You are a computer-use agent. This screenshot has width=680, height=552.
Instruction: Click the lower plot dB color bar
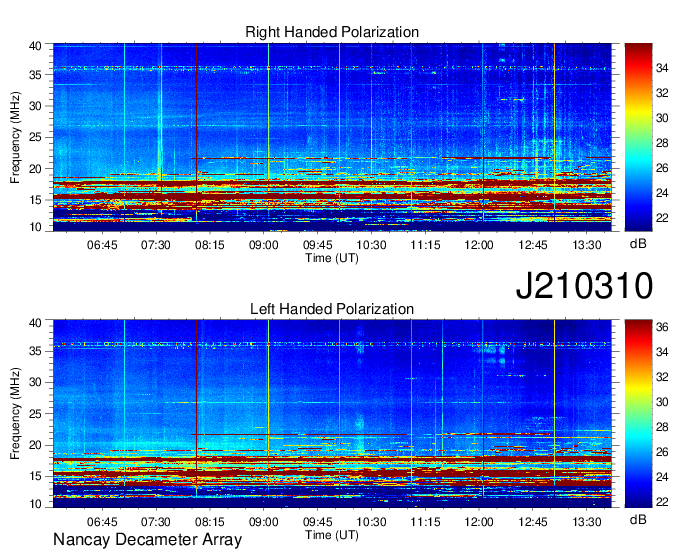pos(638,414)
